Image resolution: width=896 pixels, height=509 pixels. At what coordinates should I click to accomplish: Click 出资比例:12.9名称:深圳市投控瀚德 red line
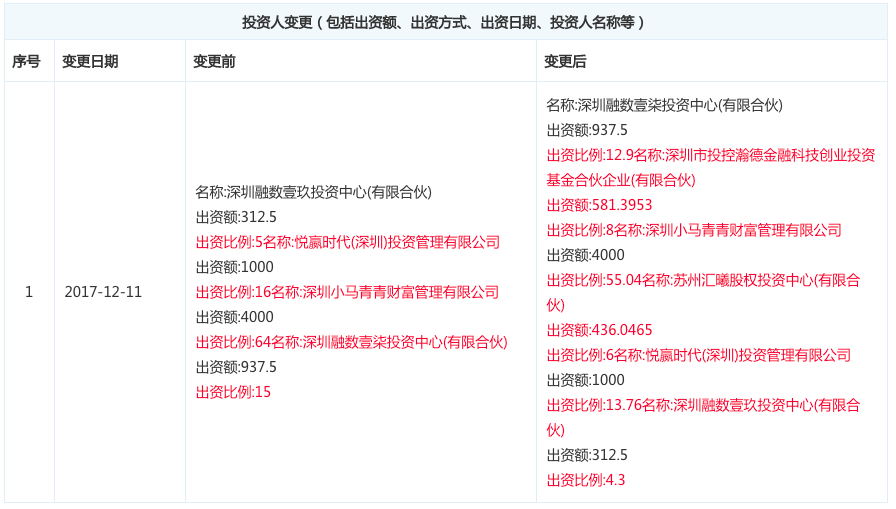[x=711, y=155]
